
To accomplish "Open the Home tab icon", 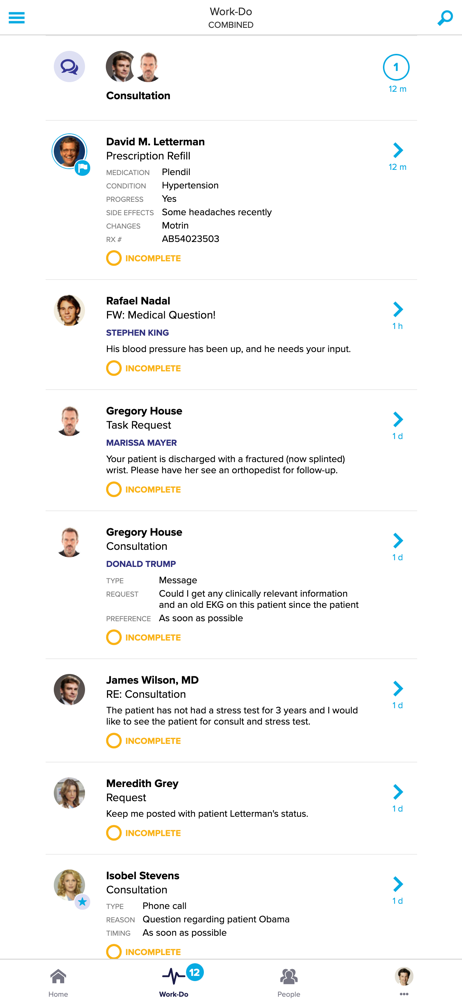I will pos(58,976).
